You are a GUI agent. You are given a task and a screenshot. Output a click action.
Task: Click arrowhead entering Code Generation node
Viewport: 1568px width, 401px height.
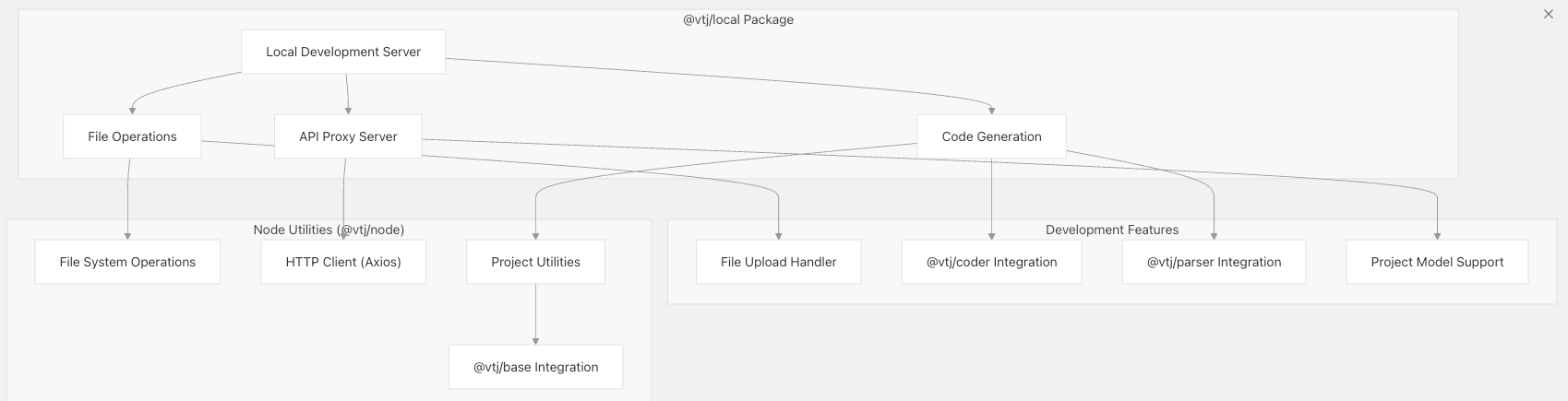991,111
